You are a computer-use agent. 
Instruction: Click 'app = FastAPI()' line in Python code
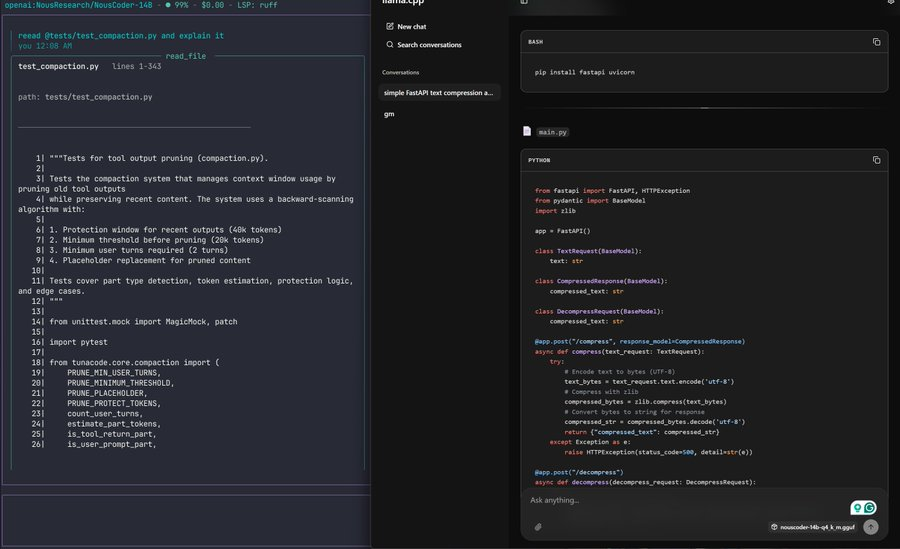(x=562, y=231)
